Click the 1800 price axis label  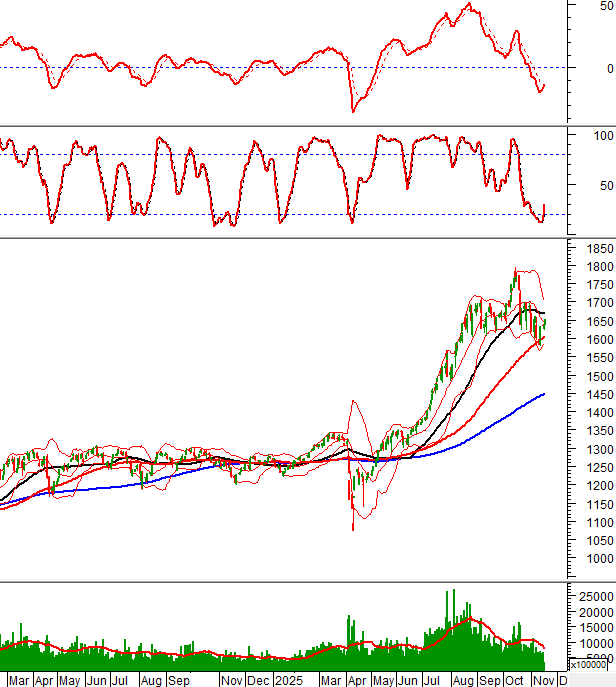pyautogui.click(x=598, y=267)
